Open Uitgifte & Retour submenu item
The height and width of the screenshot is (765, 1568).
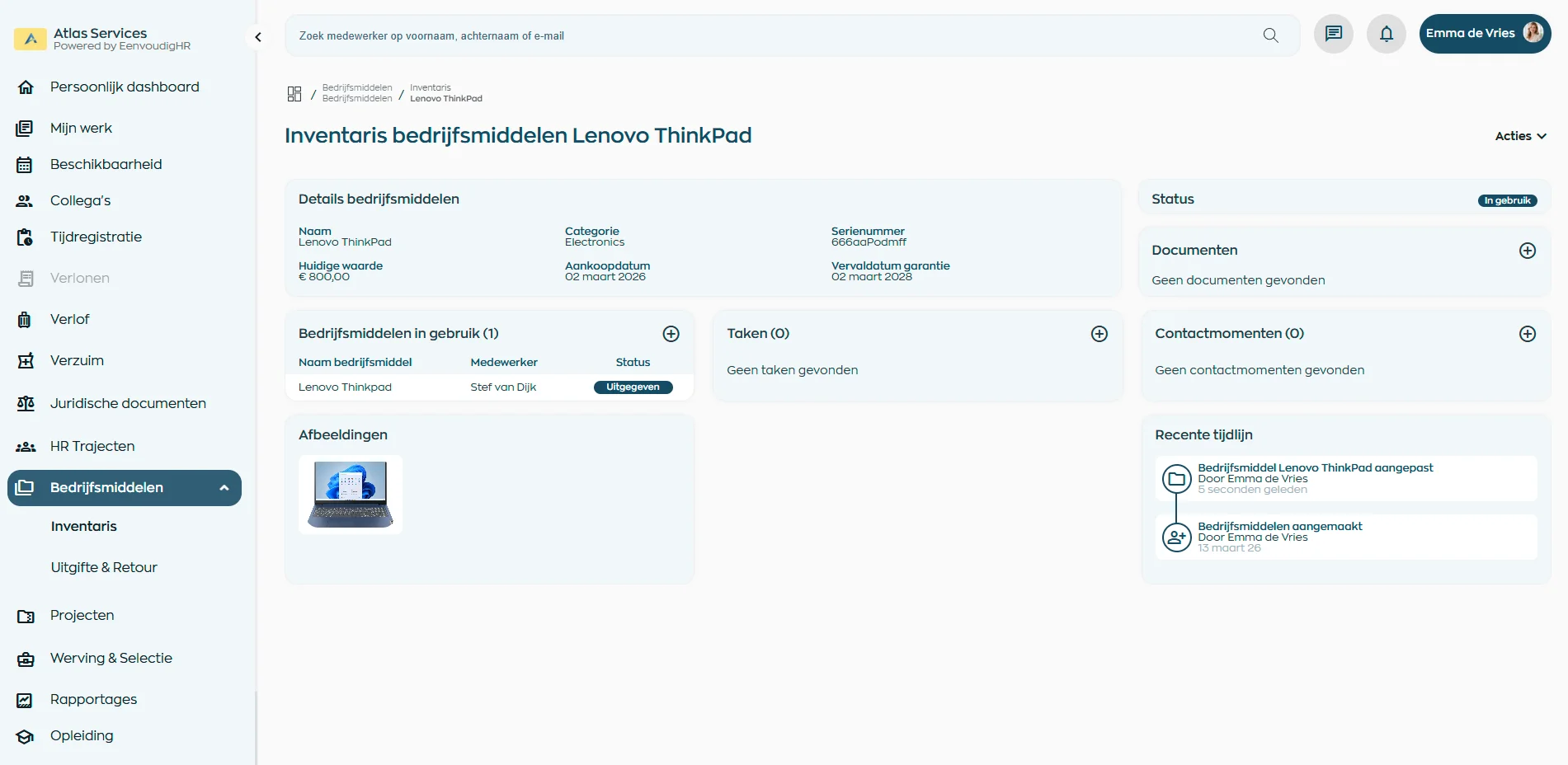[104, 567]
